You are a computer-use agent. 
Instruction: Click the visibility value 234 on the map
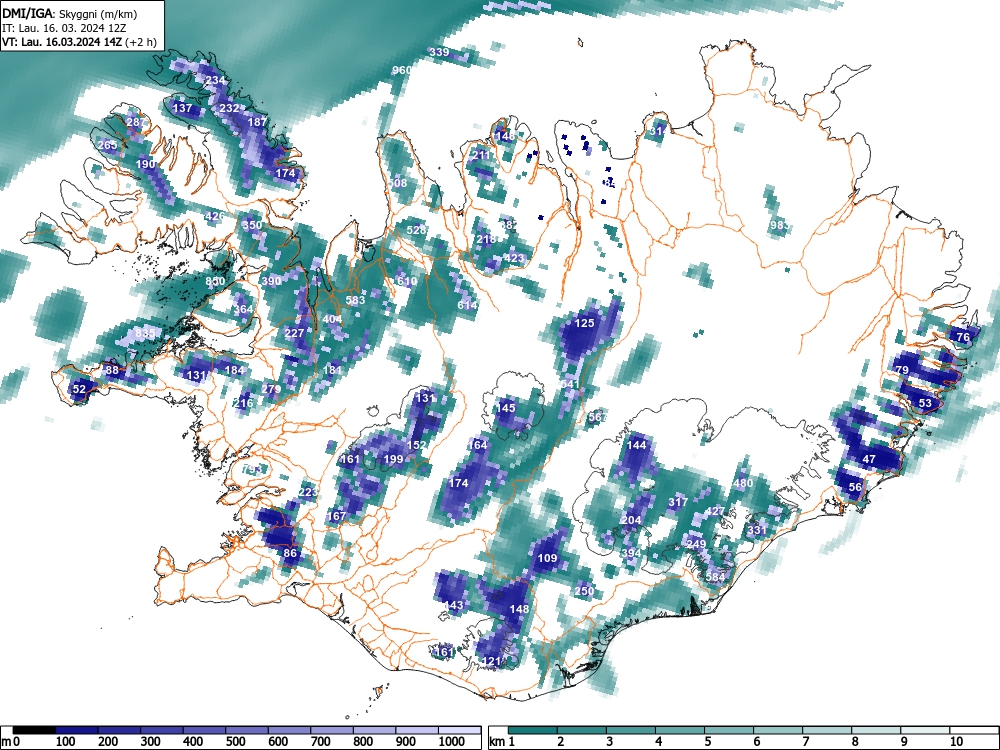click(216, 80)
